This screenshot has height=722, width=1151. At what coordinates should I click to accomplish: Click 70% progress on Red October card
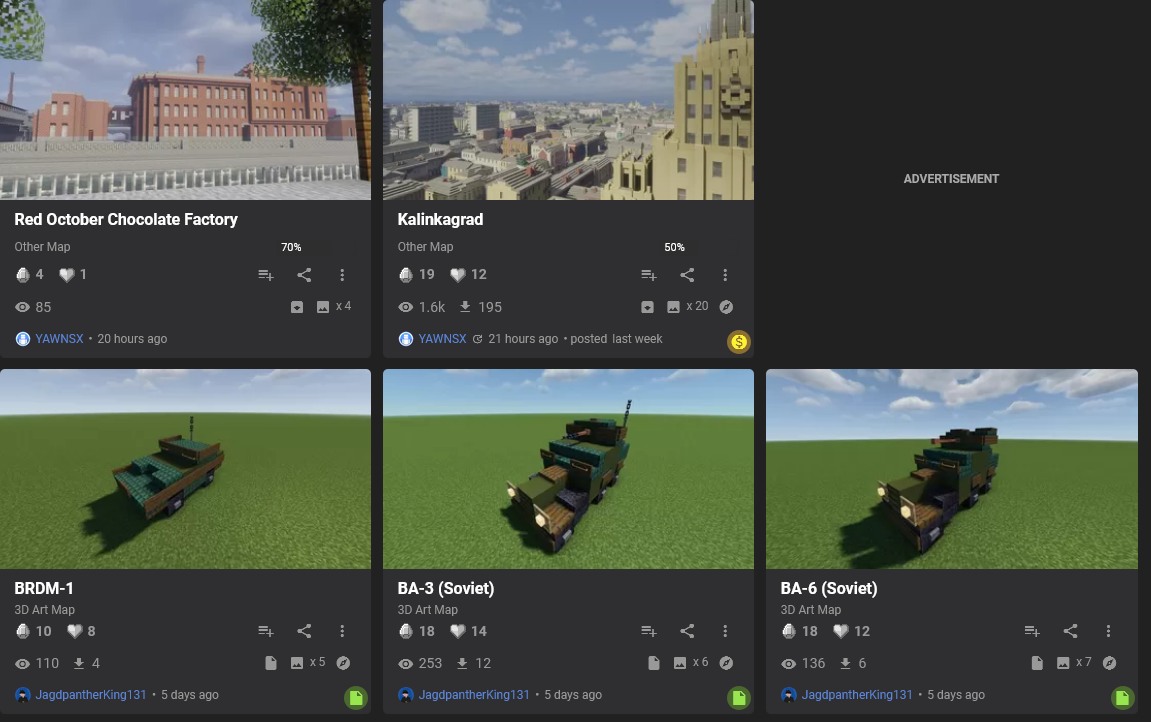pyautogui.click(x=291, y=247)
